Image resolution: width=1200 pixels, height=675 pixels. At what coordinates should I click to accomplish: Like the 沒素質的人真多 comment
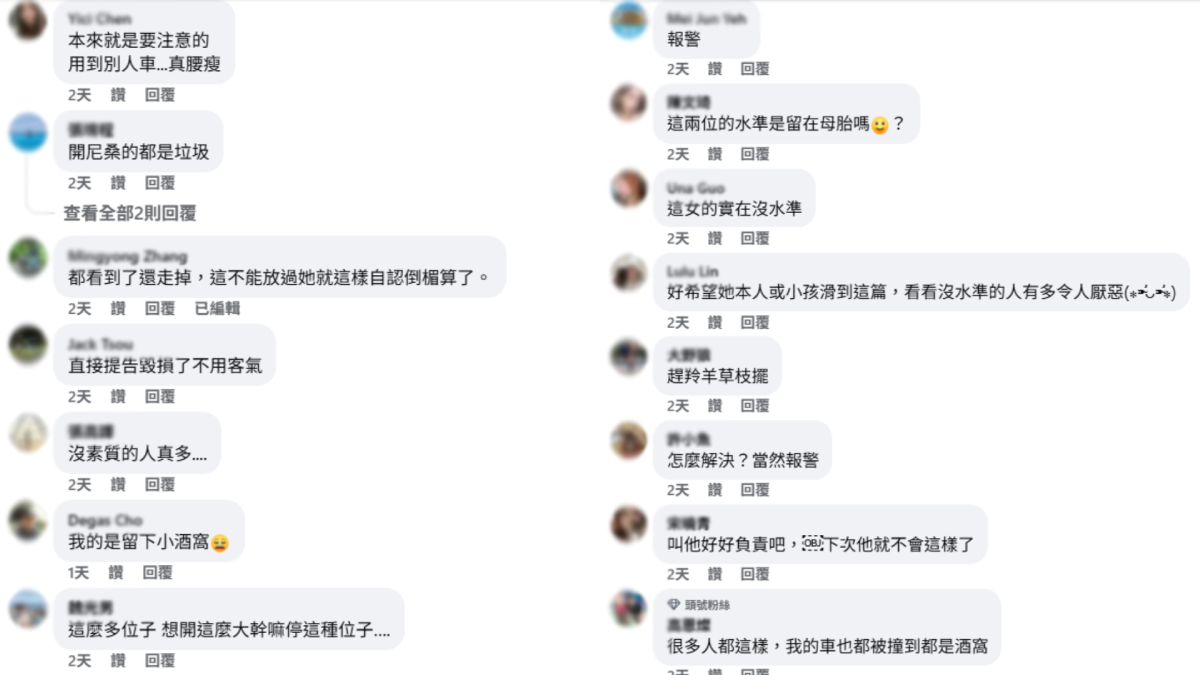tap(118, 485)
